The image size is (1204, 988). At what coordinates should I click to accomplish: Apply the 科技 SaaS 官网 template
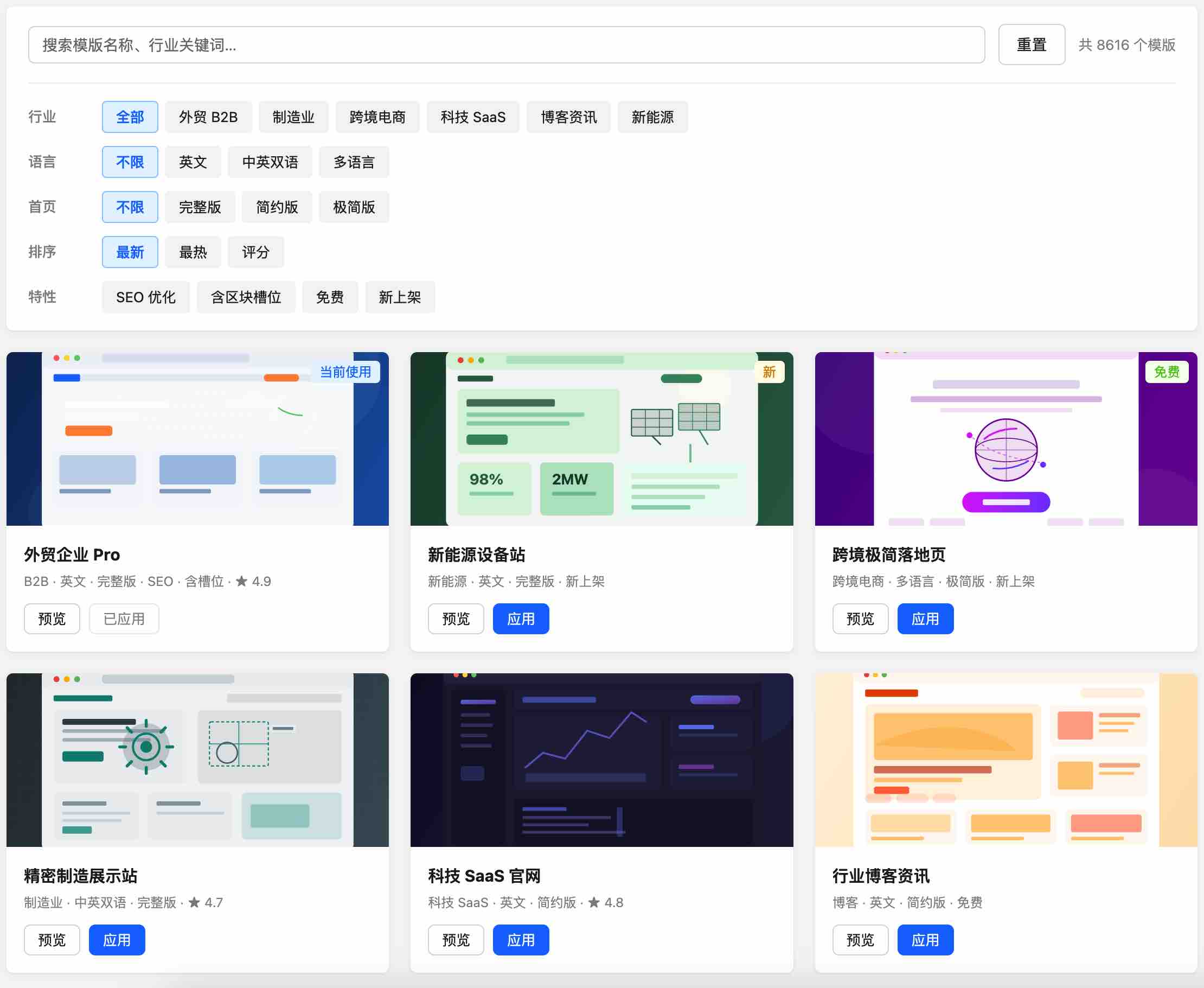pyautogui.click(x=521, y=940)
